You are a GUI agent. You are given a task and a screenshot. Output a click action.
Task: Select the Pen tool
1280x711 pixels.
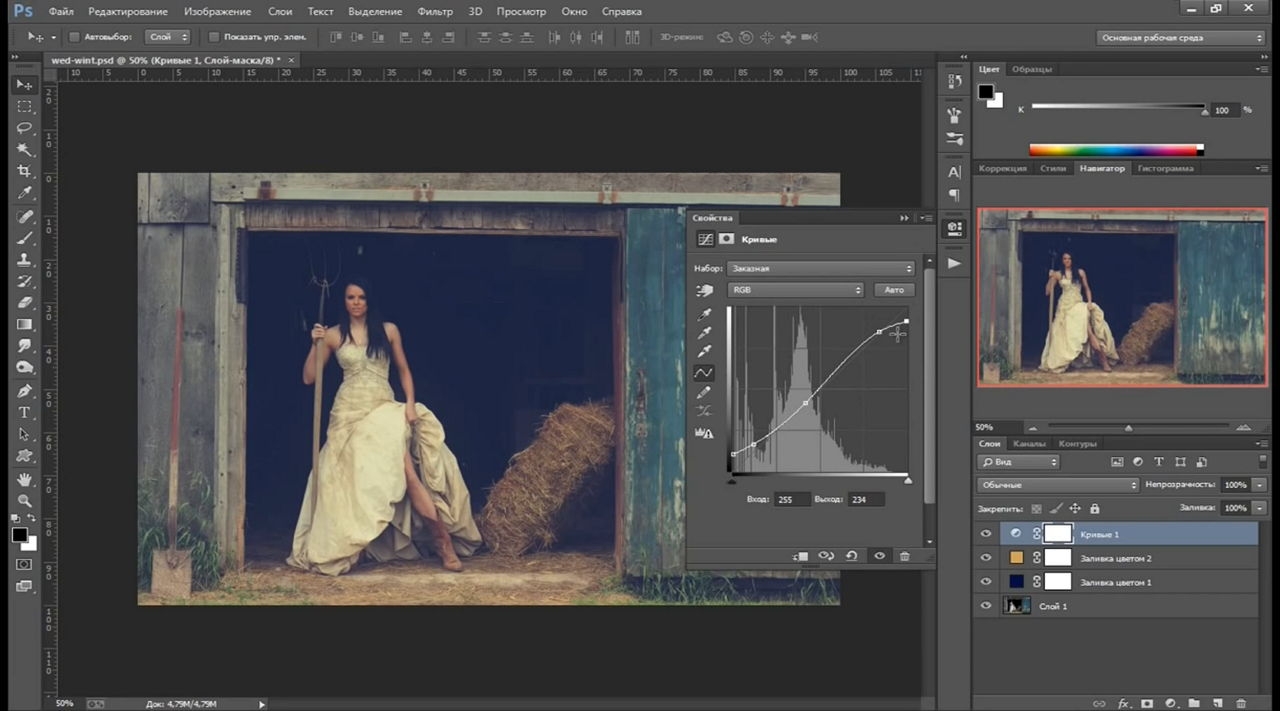coord(24,391)
